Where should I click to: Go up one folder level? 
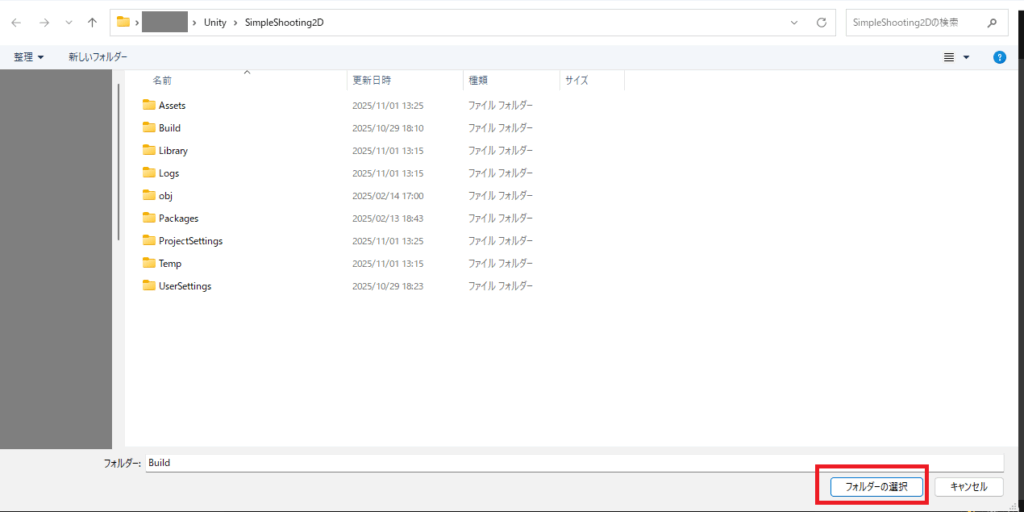coord(92,22)
